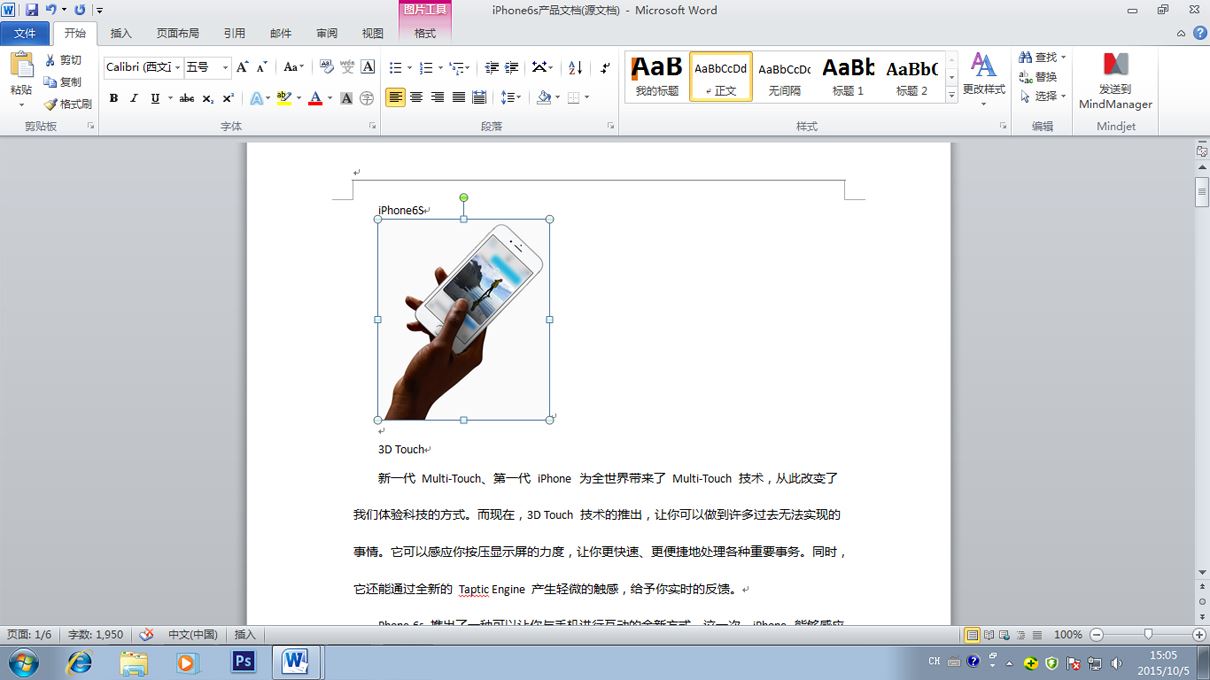Toggle Align Right alignment

click(437, 98)
